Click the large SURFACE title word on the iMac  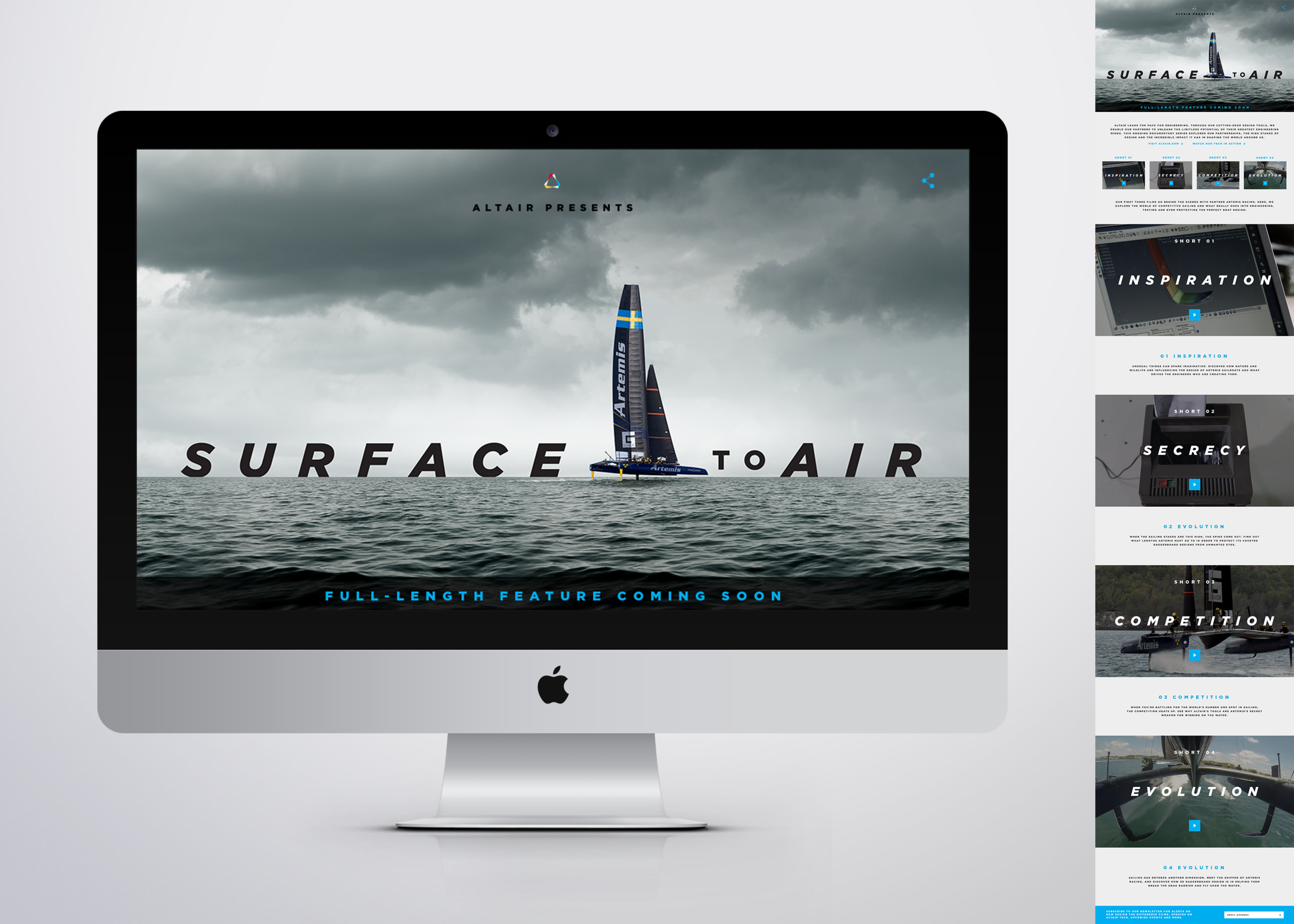(374, 460)
